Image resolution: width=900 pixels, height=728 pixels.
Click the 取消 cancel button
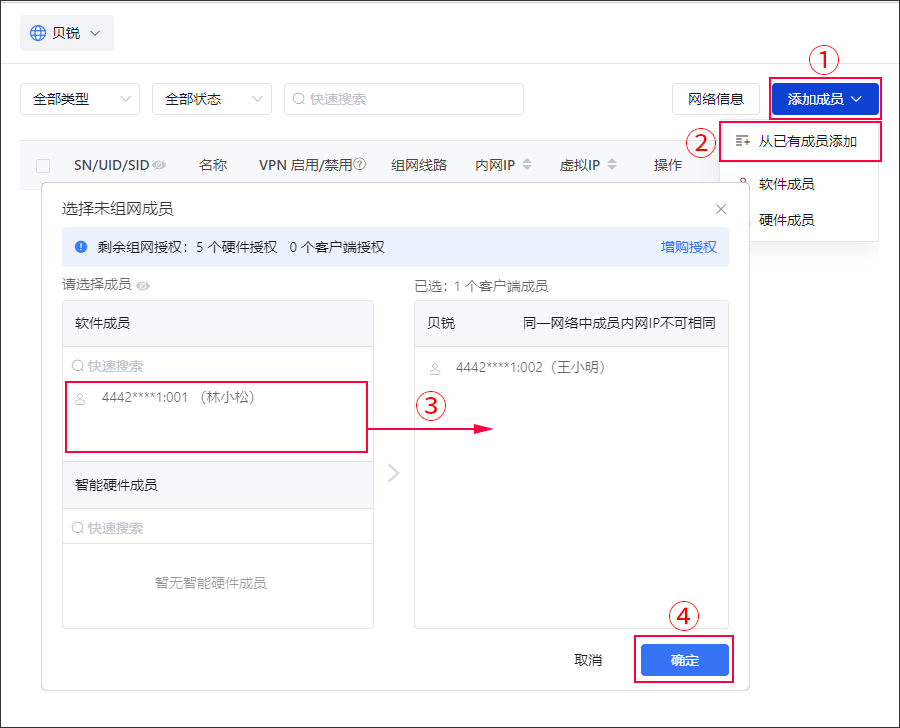[588, 660]
